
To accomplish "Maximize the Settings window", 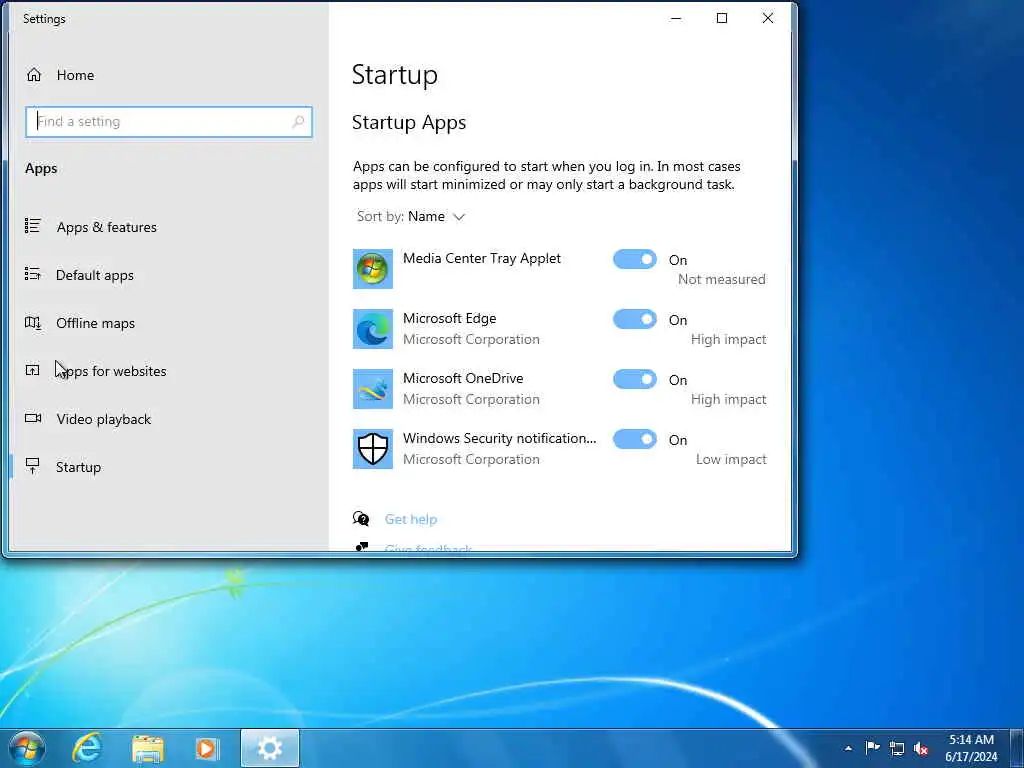I will pyautogui.click(x=722, y=18).
